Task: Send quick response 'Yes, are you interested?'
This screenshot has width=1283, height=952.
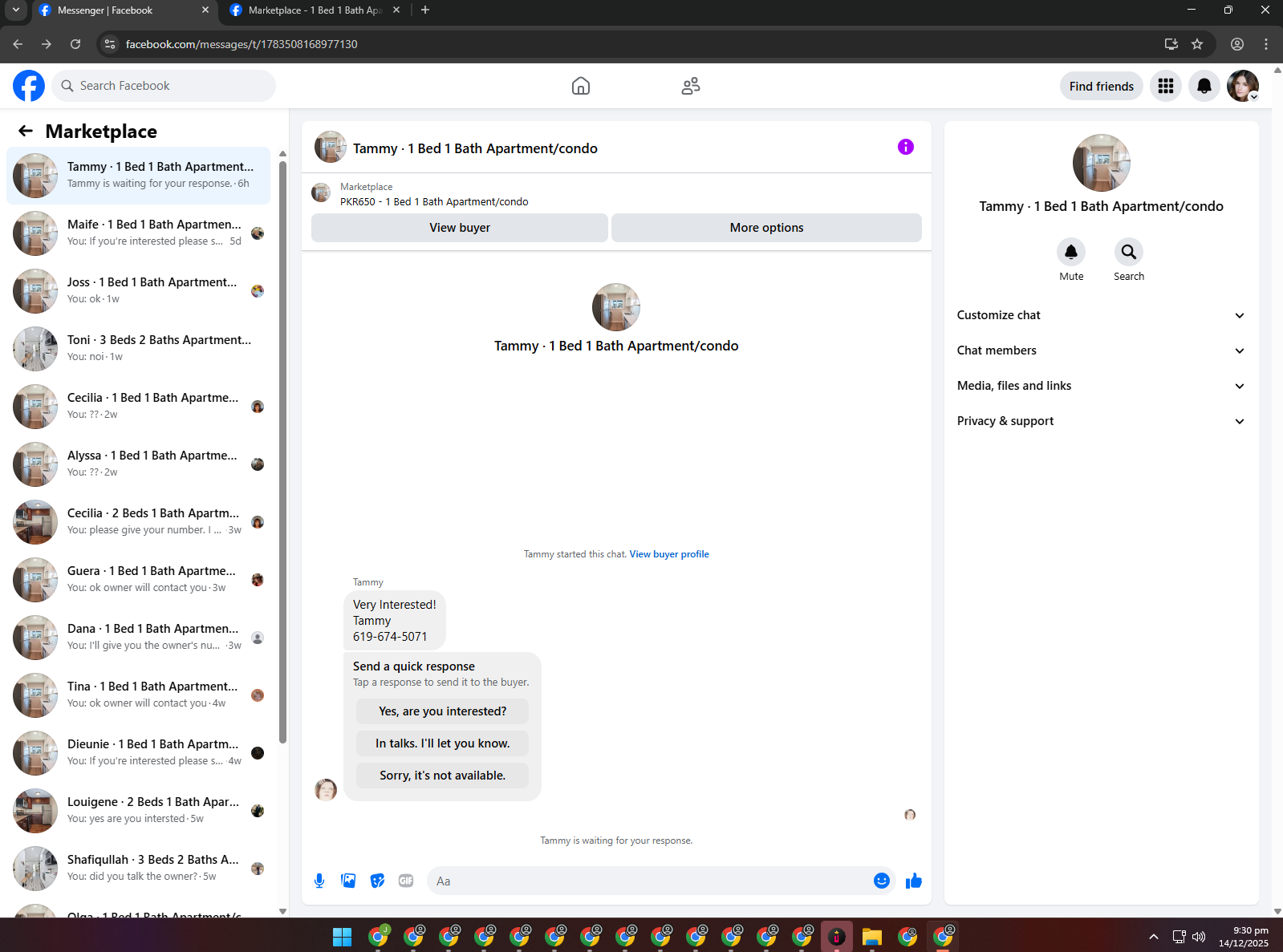Action: (x=442, y=711)
